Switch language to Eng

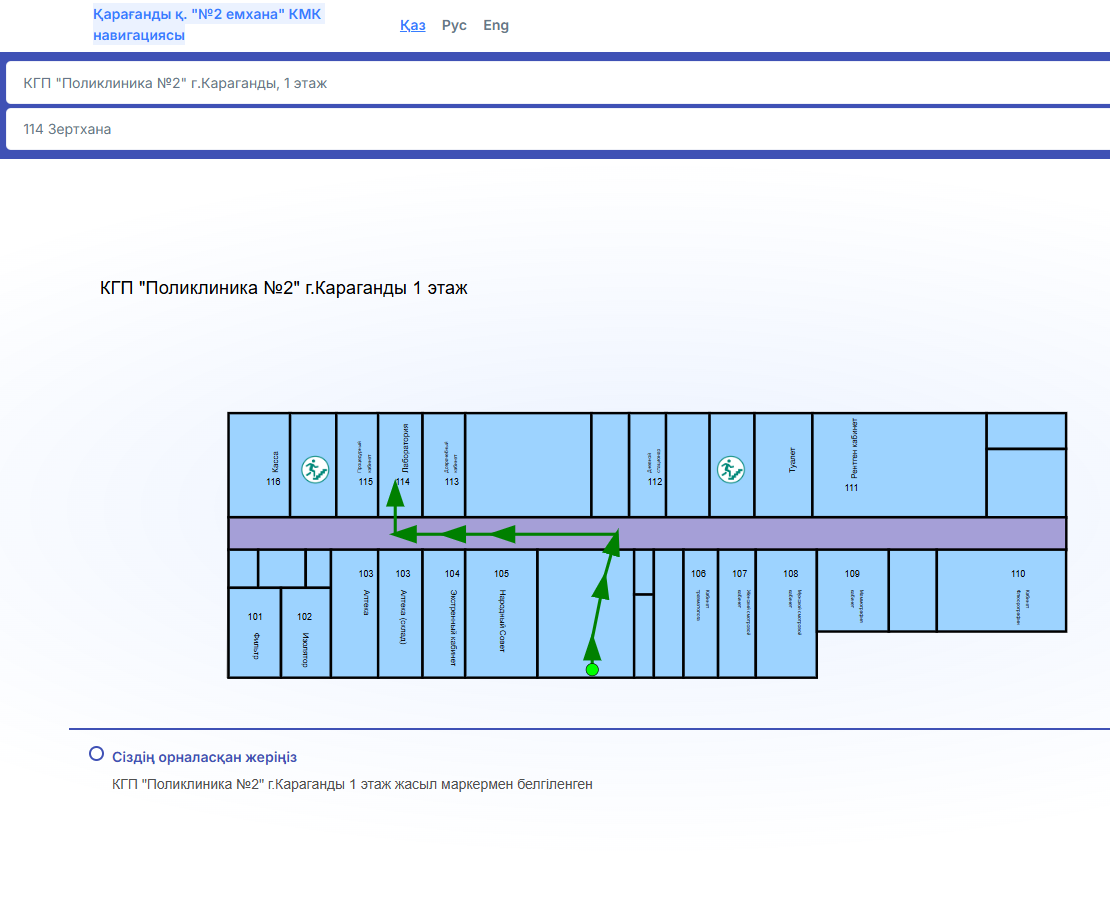tap(496, 25)
